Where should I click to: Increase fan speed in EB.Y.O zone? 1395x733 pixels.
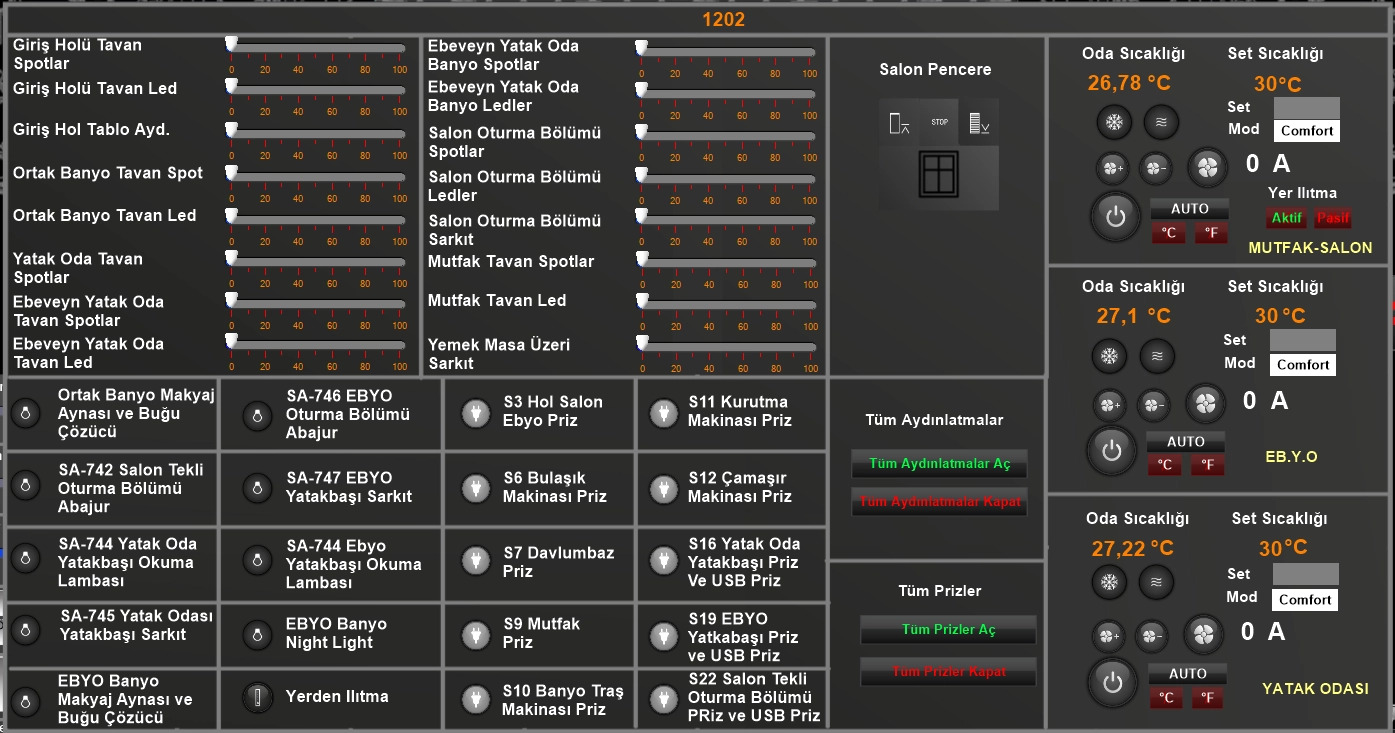coord(1110,405)
